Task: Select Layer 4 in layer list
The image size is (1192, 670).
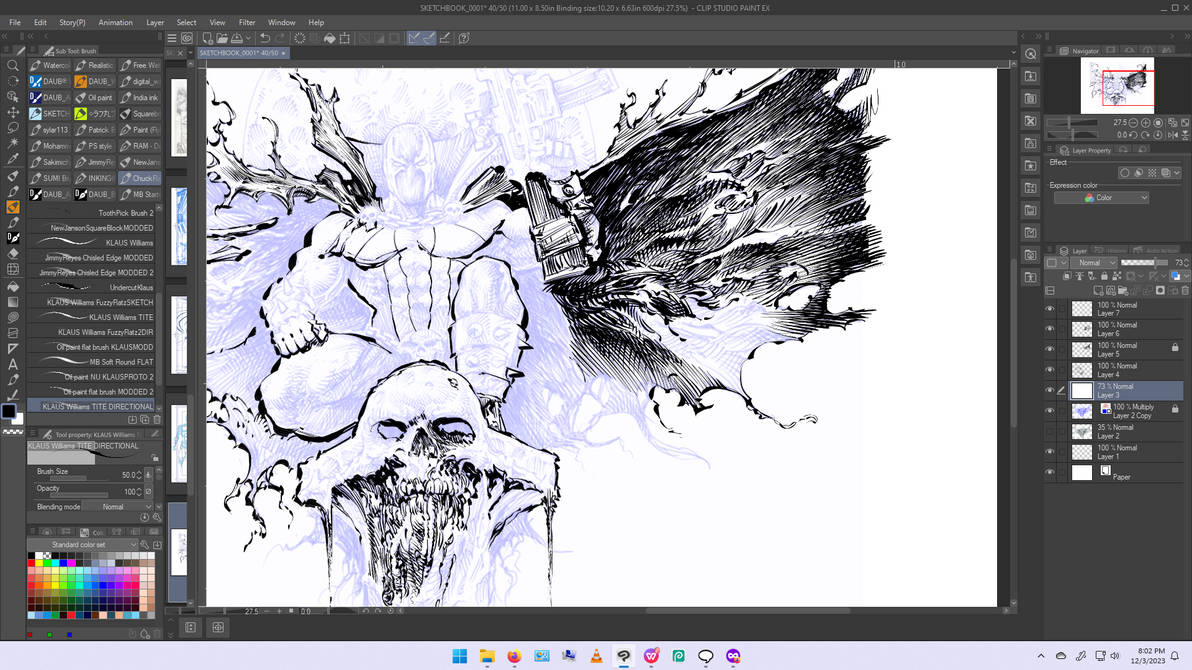Action: coord(1125,370)
